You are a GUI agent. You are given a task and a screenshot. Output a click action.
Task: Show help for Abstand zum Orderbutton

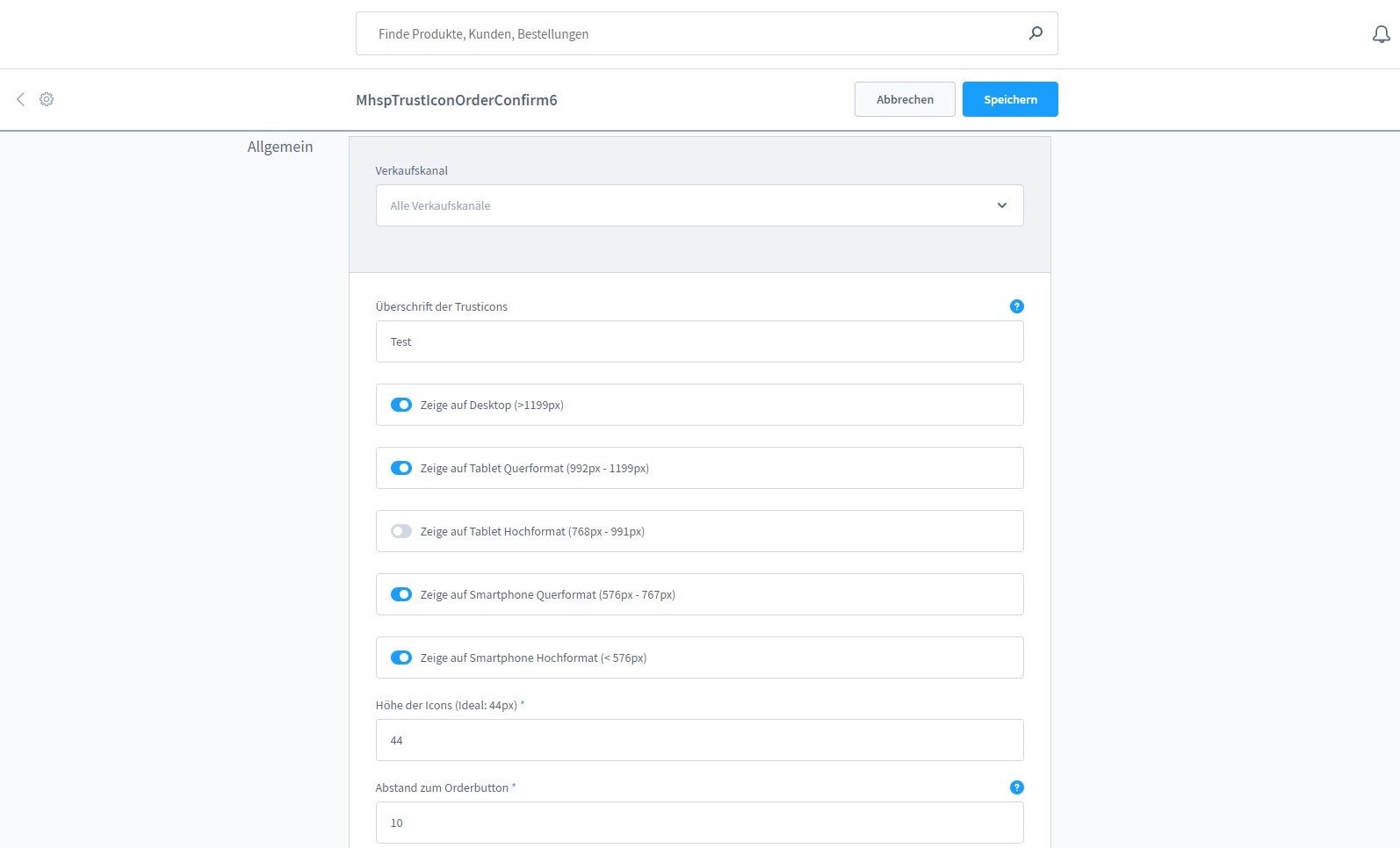click(x=1016, y=787)
